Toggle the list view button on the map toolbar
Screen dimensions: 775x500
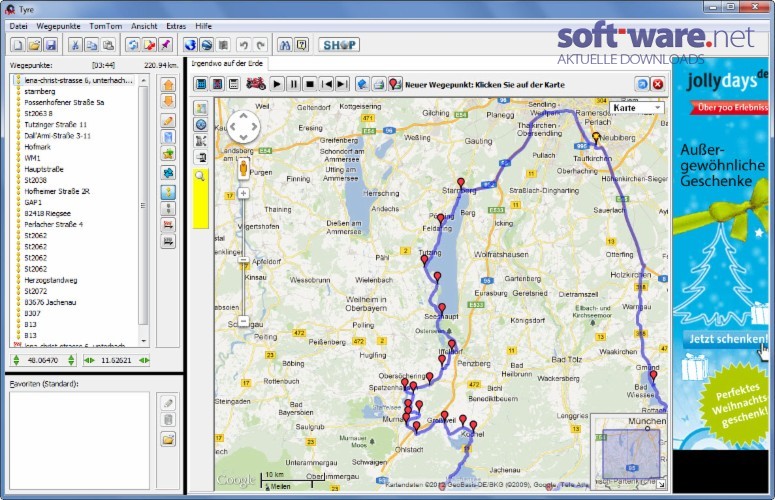click(x=233, y=84)
